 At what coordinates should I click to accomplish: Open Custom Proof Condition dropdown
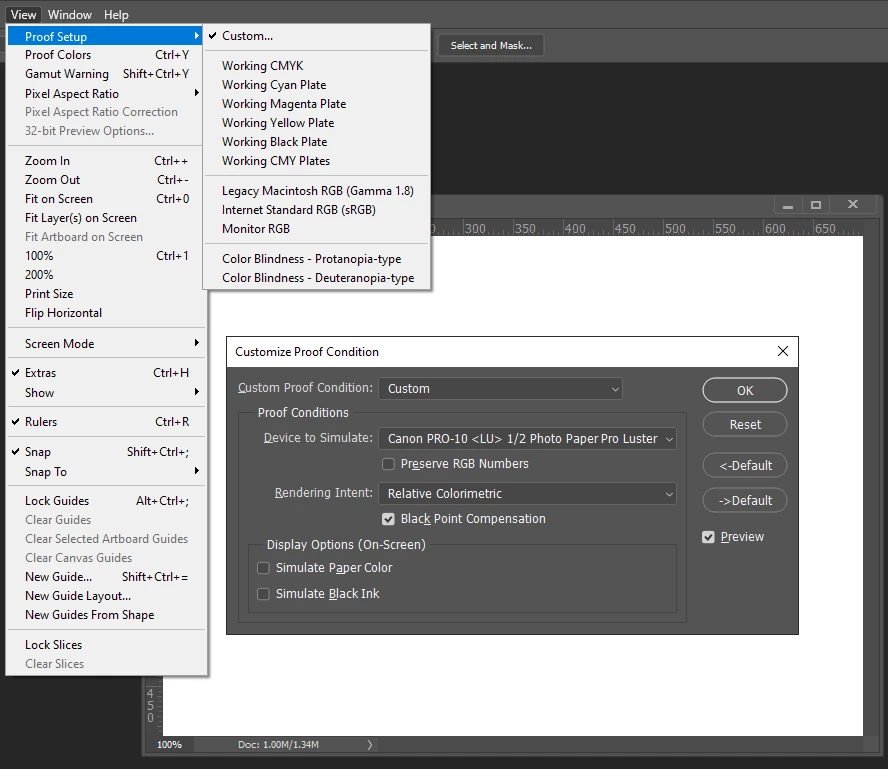click(500, 389)
